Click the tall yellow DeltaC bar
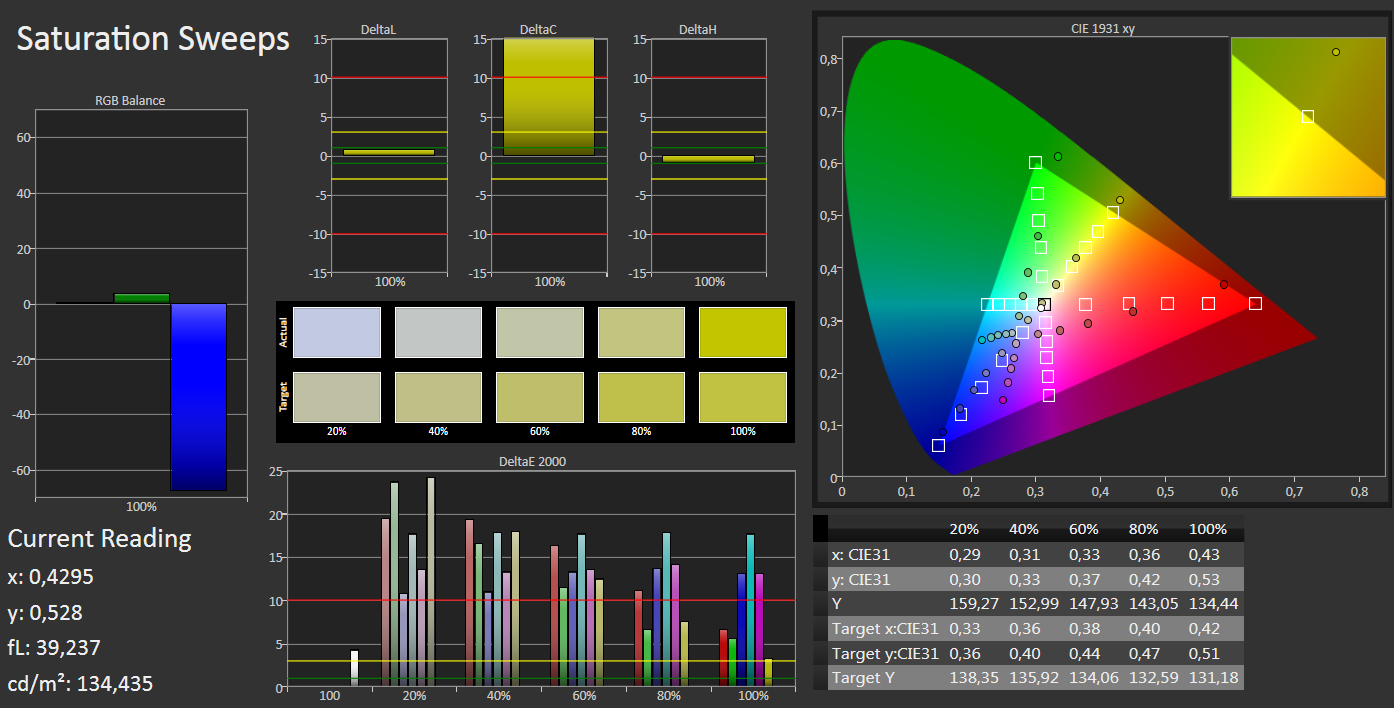The image size is (1394, 708). [x=549, y=97]
